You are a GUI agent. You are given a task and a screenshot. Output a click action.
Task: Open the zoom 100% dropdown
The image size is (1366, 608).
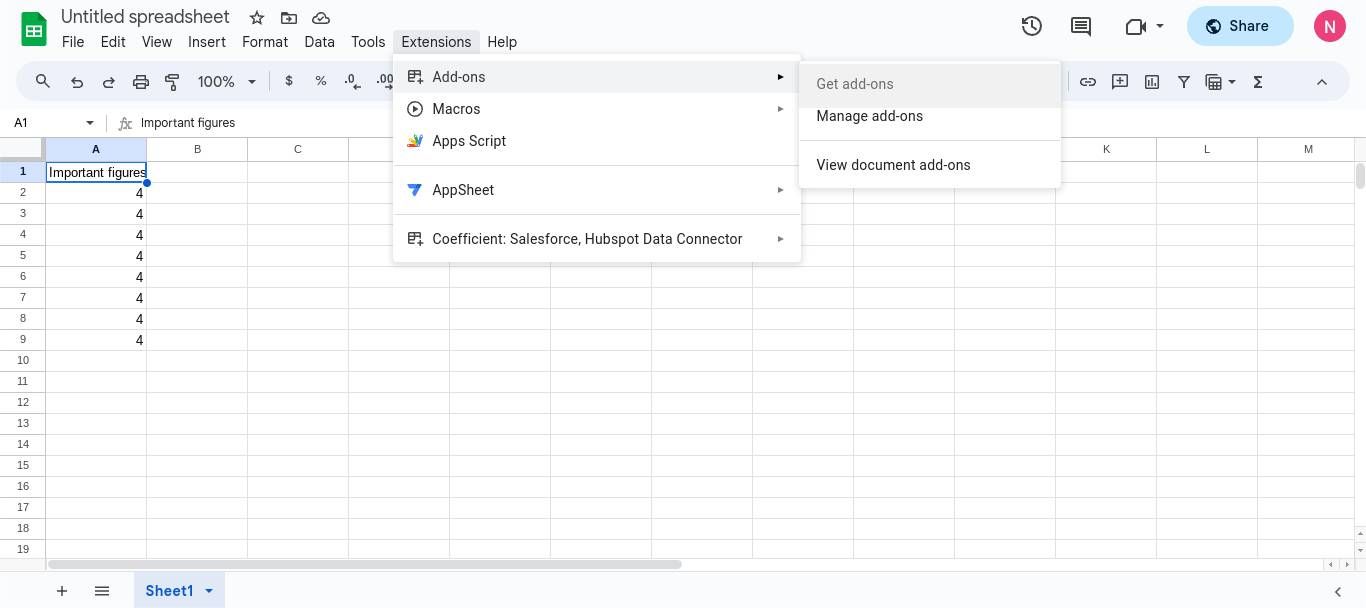(227, 82)
